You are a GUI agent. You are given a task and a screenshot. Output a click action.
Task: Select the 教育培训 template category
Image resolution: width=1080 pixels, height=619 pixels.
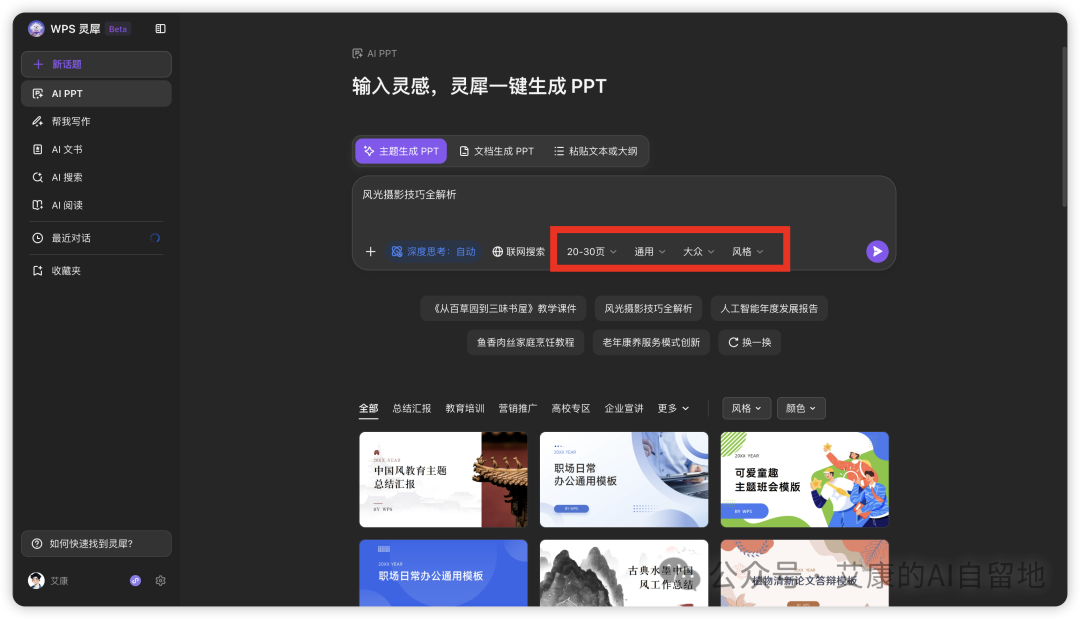(x=464, y=408)
